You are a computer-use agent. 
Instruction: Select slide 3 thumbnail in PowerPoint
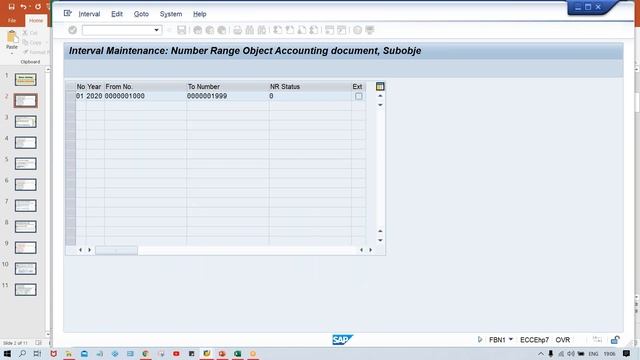pyautogui.click(x=25, y=122)
